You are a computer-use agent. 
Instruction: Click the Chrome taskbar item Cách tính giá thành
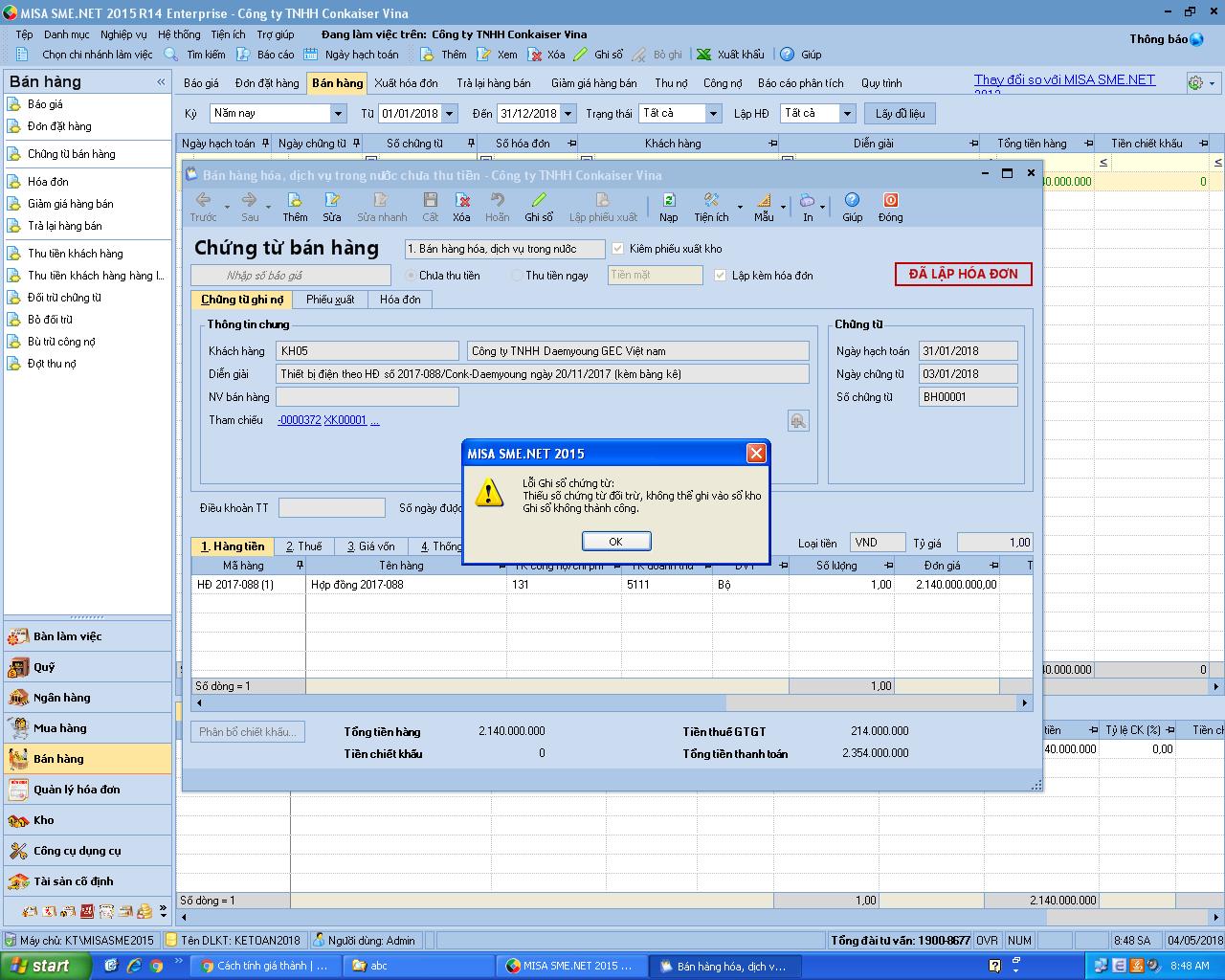263,966
